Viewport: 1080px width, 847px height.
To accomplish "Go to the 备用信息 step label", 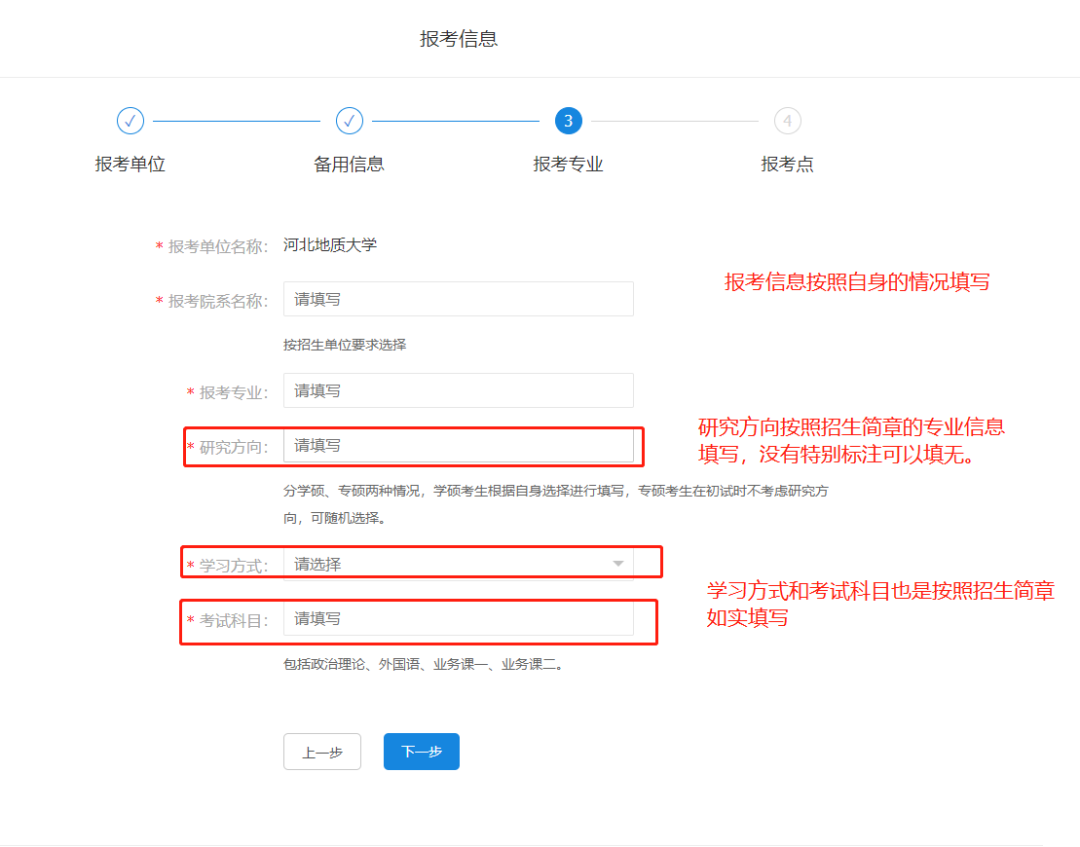I will (349, 165).
